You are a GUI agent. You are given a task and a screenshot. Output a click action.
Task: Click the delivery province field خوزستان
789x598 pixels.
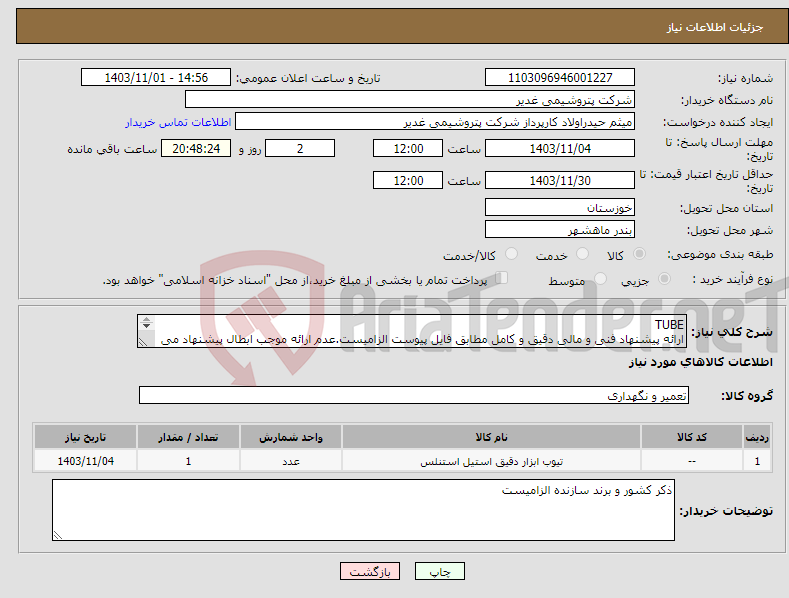click(x=560, y=207)
